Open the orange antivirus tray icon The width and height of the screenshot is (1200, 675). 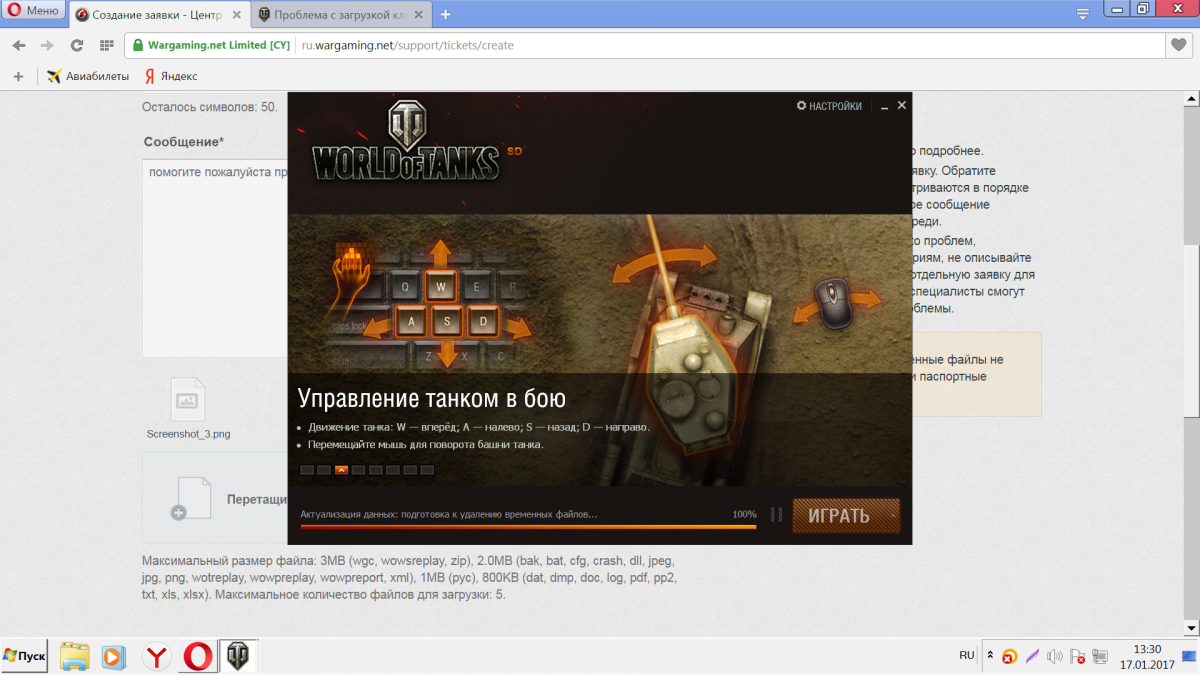coord(1010,657)
